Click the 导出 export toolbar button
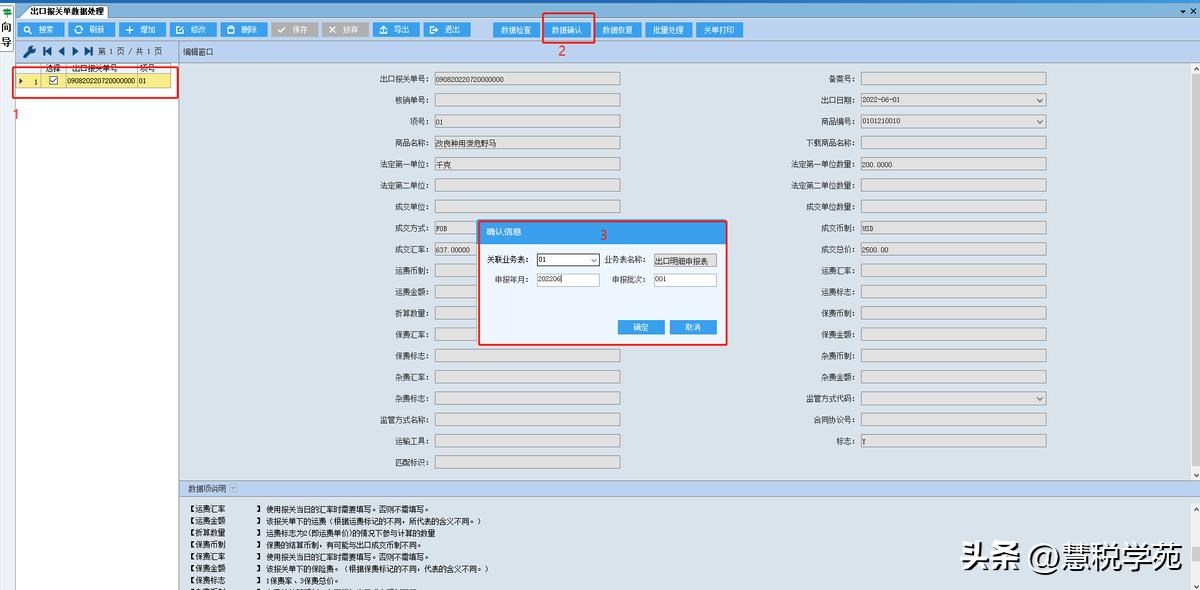Image resolution: width=1200 pixels, height=590 pixels. (397, 30)
